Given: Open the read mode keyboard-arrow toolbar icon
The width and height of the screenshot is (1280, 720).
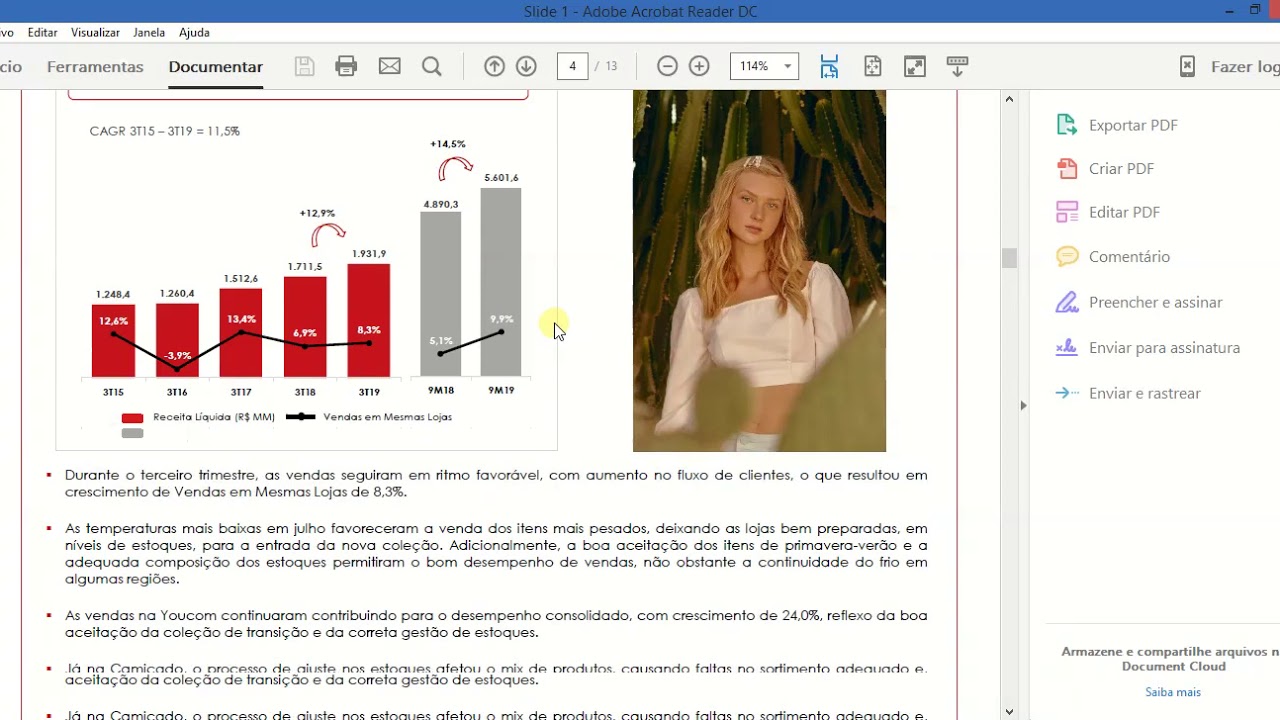Looking at the screenshot, I should [957, 66].
